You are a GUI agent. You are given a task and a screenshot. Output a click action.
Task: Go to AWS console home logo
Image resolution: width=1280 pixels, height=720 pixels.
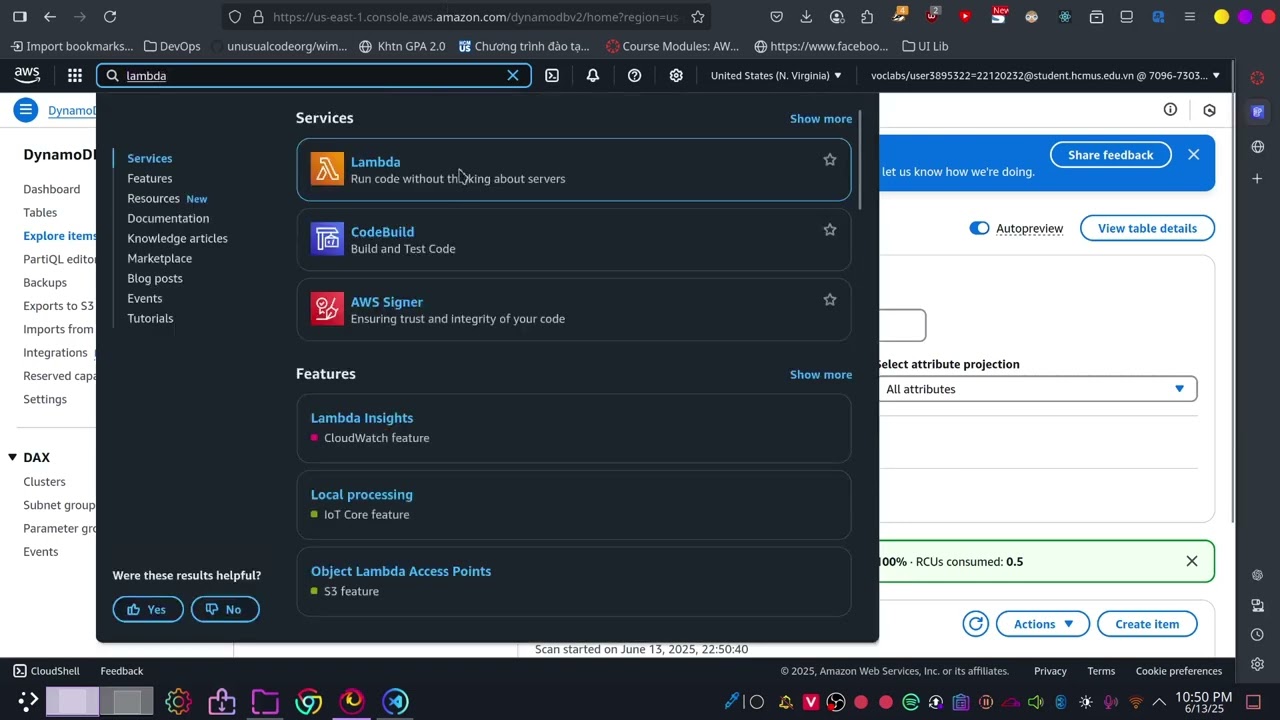pyautogui.click(x=27, y=75)
